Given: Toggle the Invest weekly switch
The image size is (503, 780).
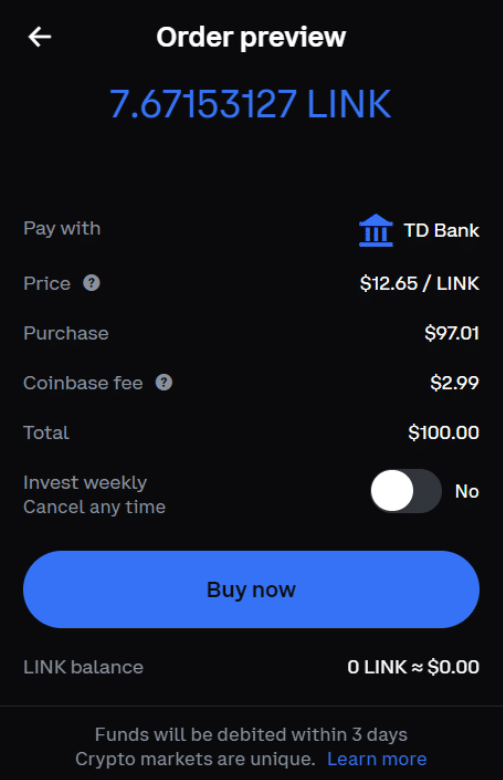Looking at the screenshot, I should tap(406, 491).
